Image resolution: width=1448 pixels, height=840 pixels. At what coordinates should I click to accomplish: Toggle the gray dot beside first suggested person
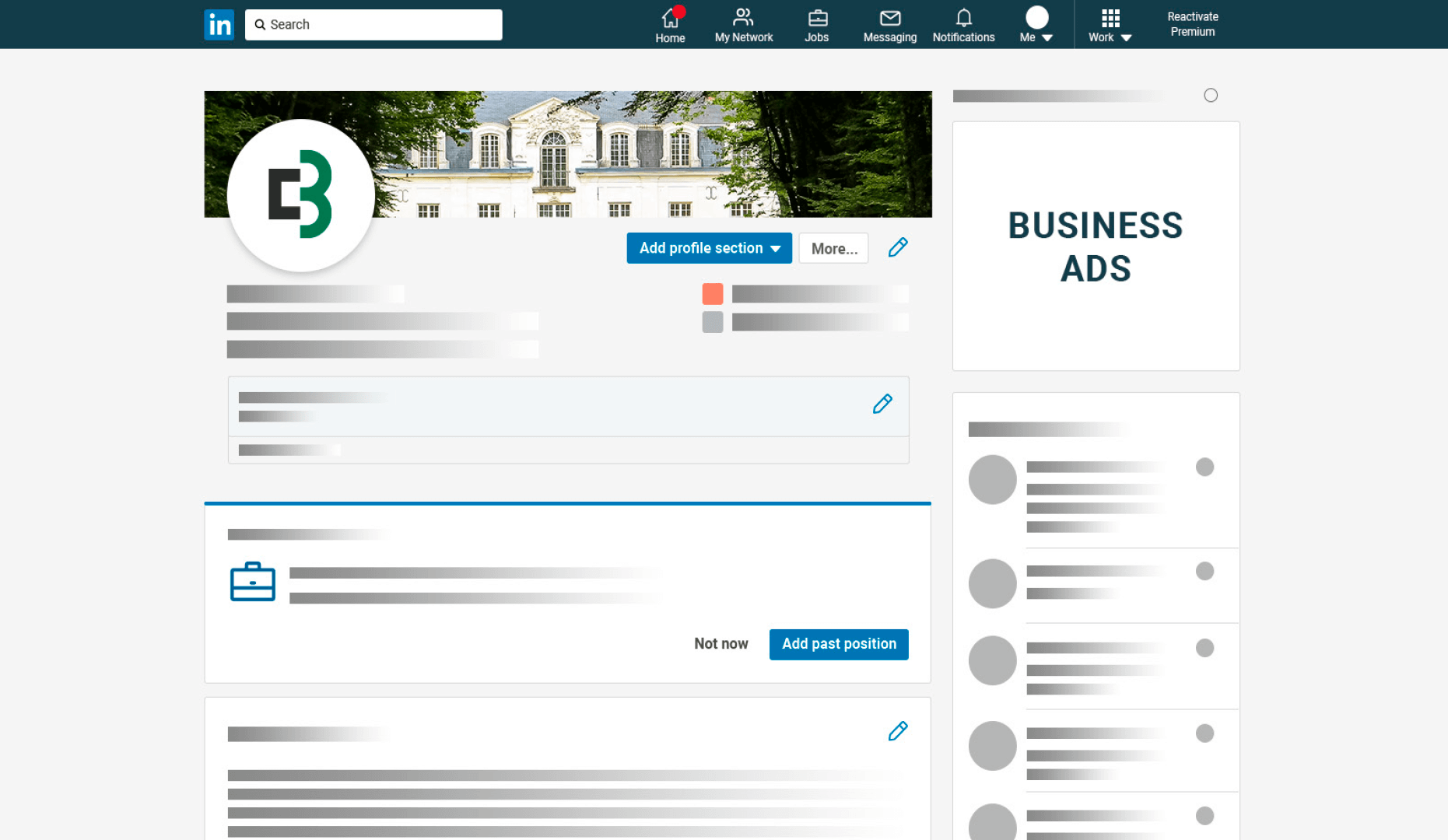(1204, 467)
